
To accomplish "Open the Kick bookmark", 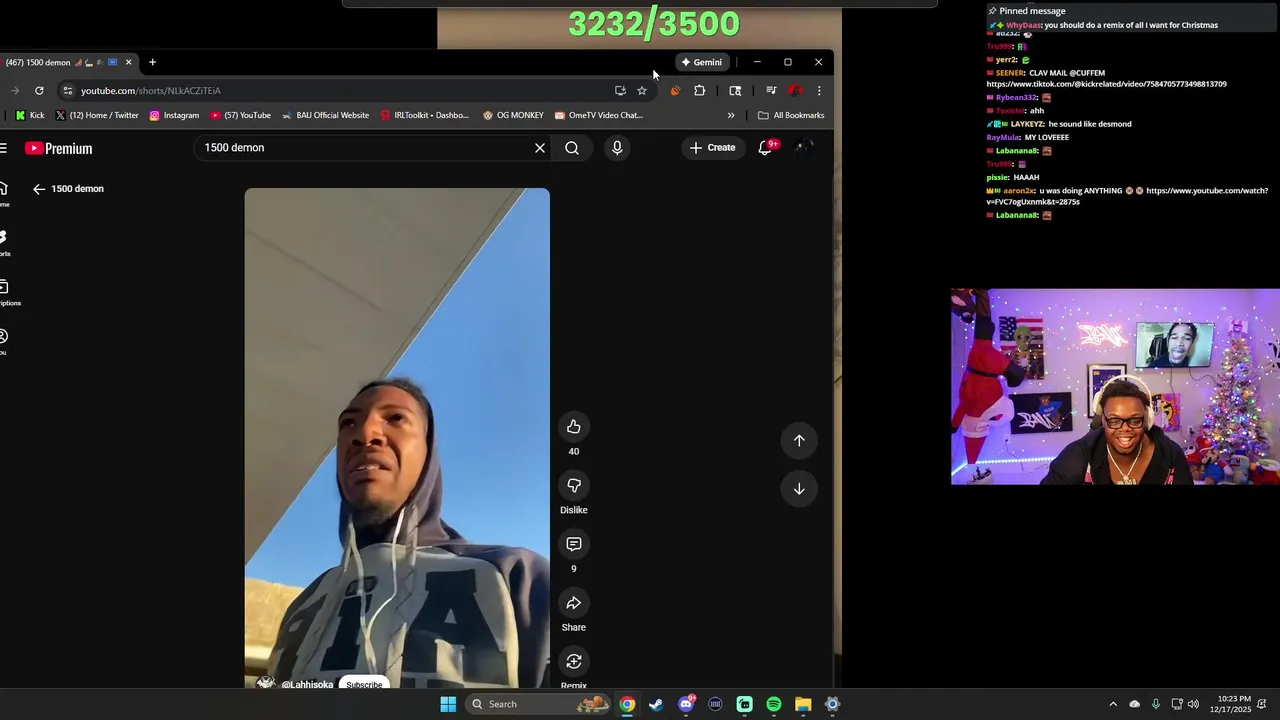I will click(30, 115).
